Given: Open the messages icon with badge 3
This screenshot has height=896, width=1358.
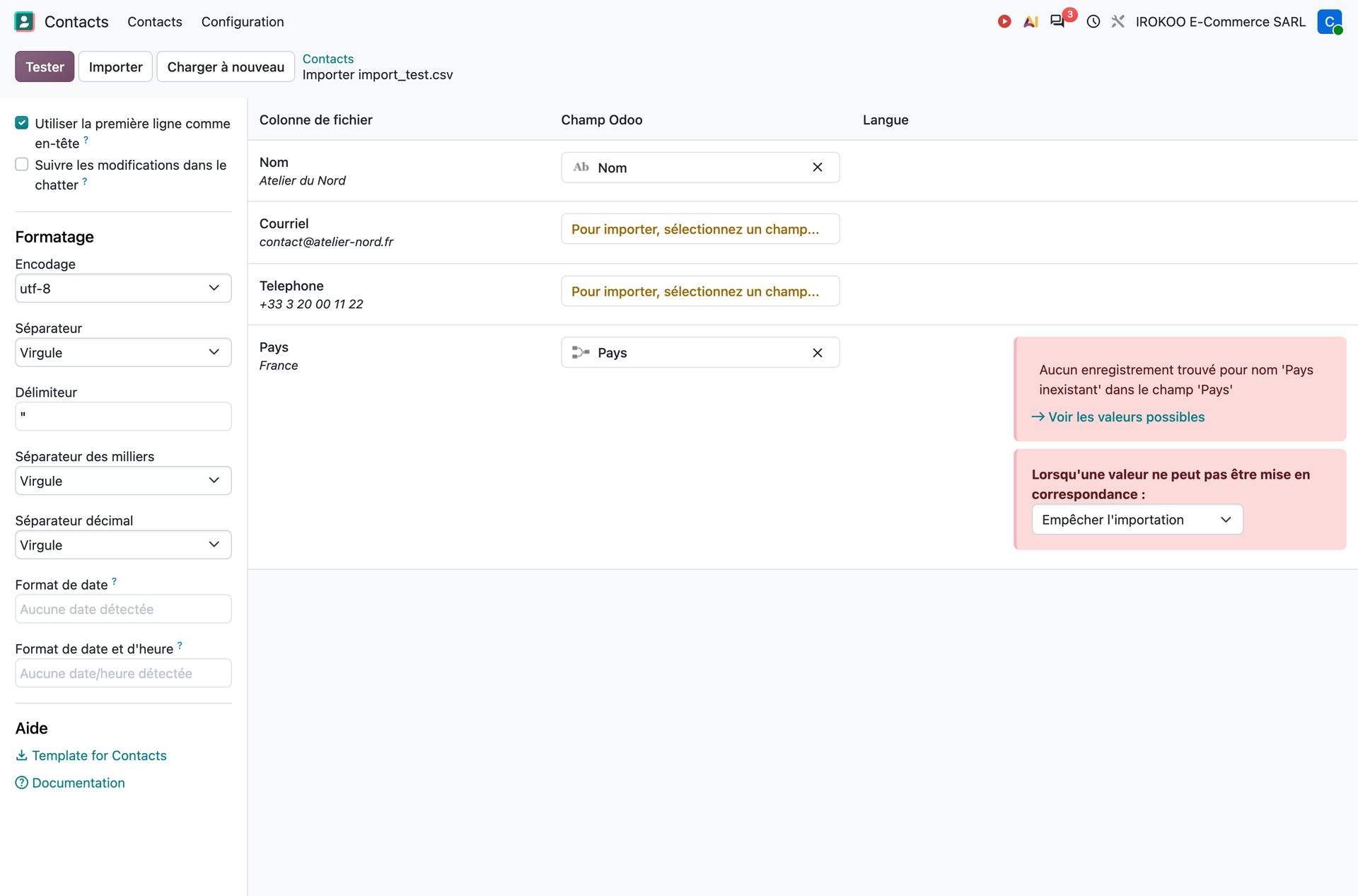Looking at the screenshot, I should pyautogui.click(x=1057, y=21).
